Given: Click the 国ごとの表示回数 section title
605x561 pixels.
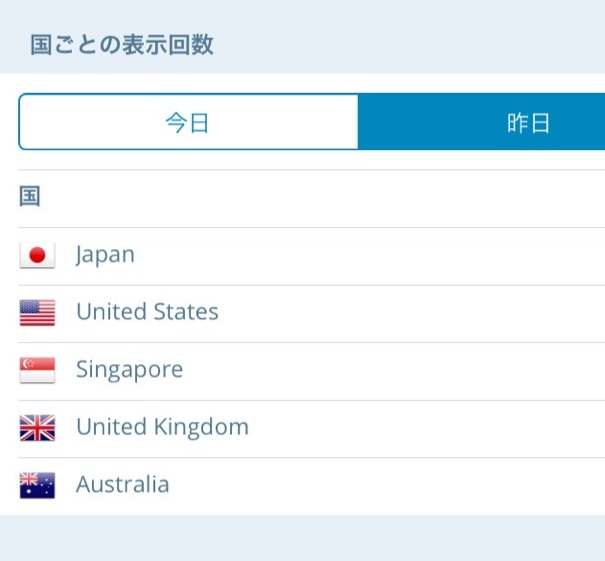Looking at the screenshot, I should point(121,45).
